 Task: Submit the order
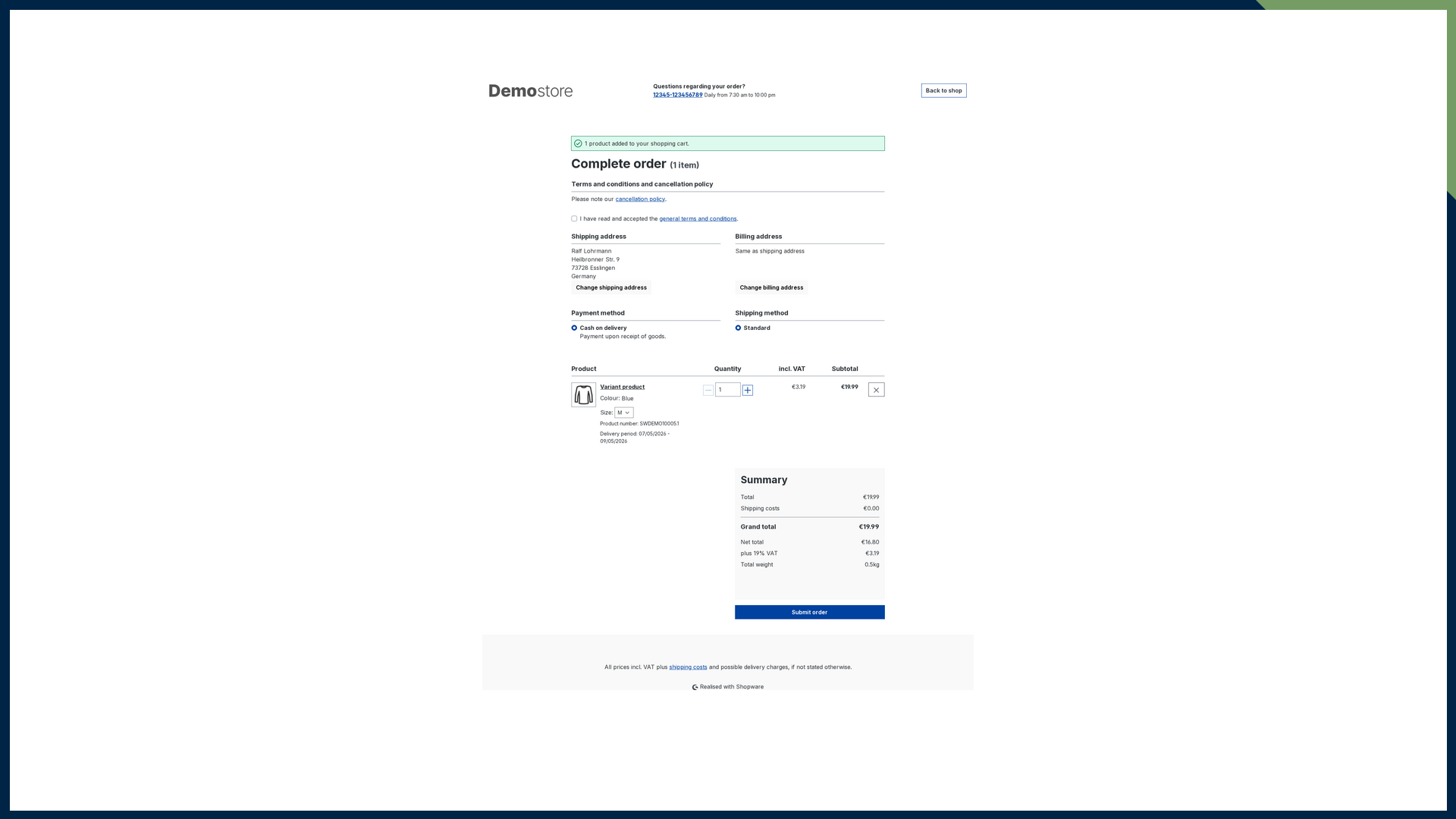click(809, 612)
